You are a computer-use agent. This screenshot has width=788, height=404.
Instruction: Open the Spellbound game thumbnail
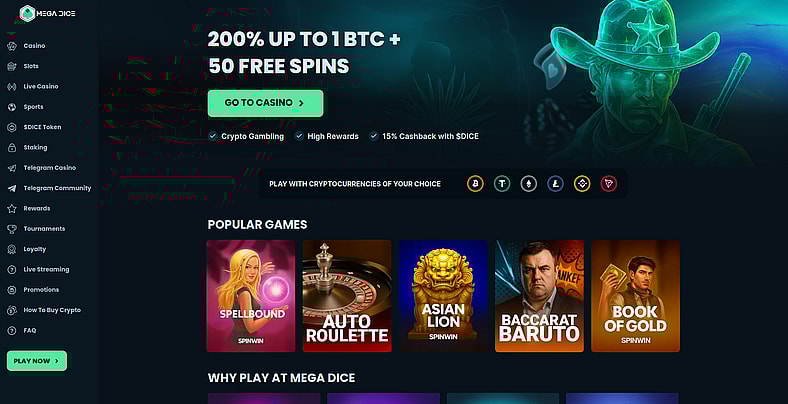[251, 296]
